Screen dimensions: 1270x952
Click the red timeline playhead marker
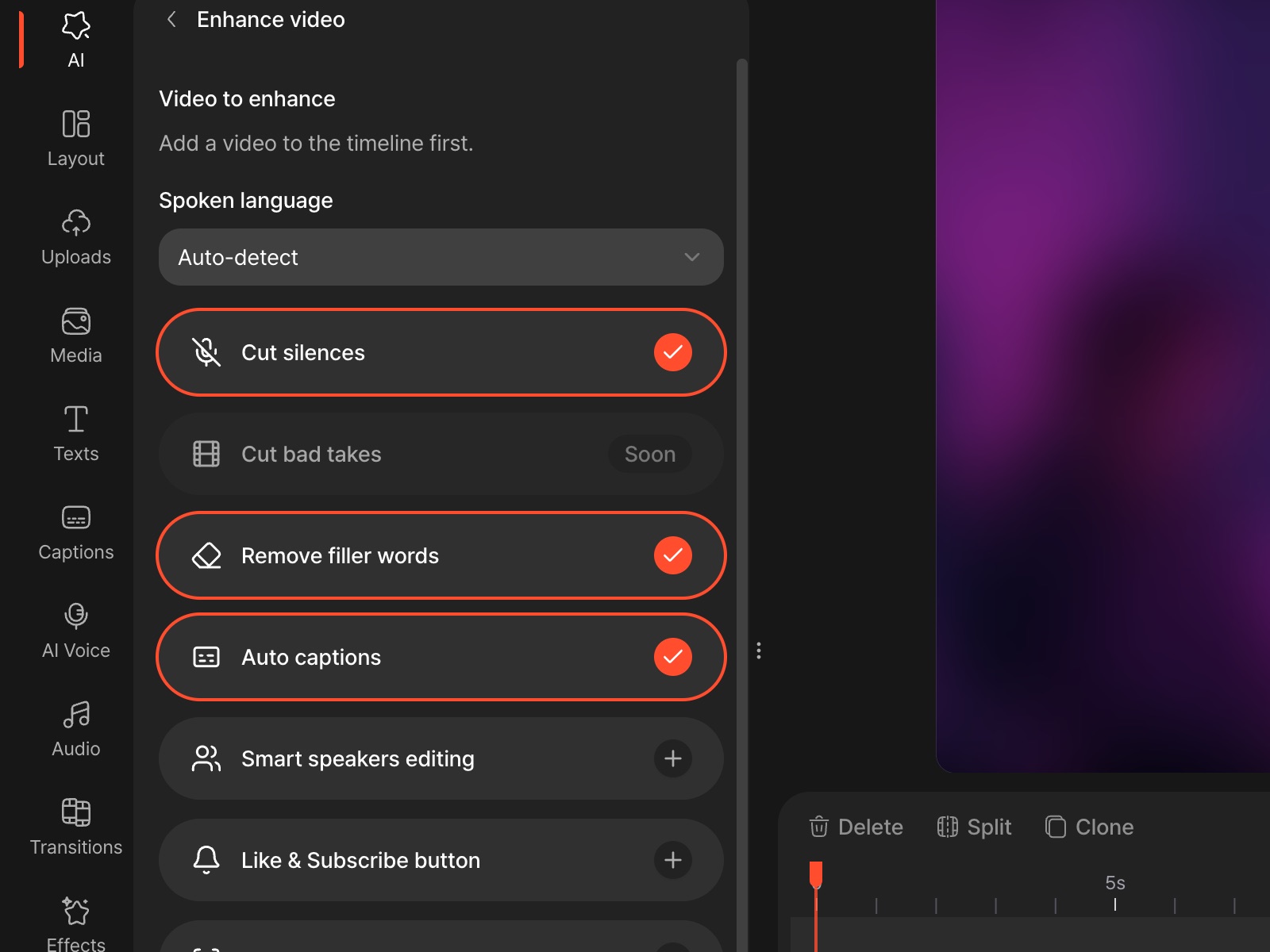click(x=816, y=874)
